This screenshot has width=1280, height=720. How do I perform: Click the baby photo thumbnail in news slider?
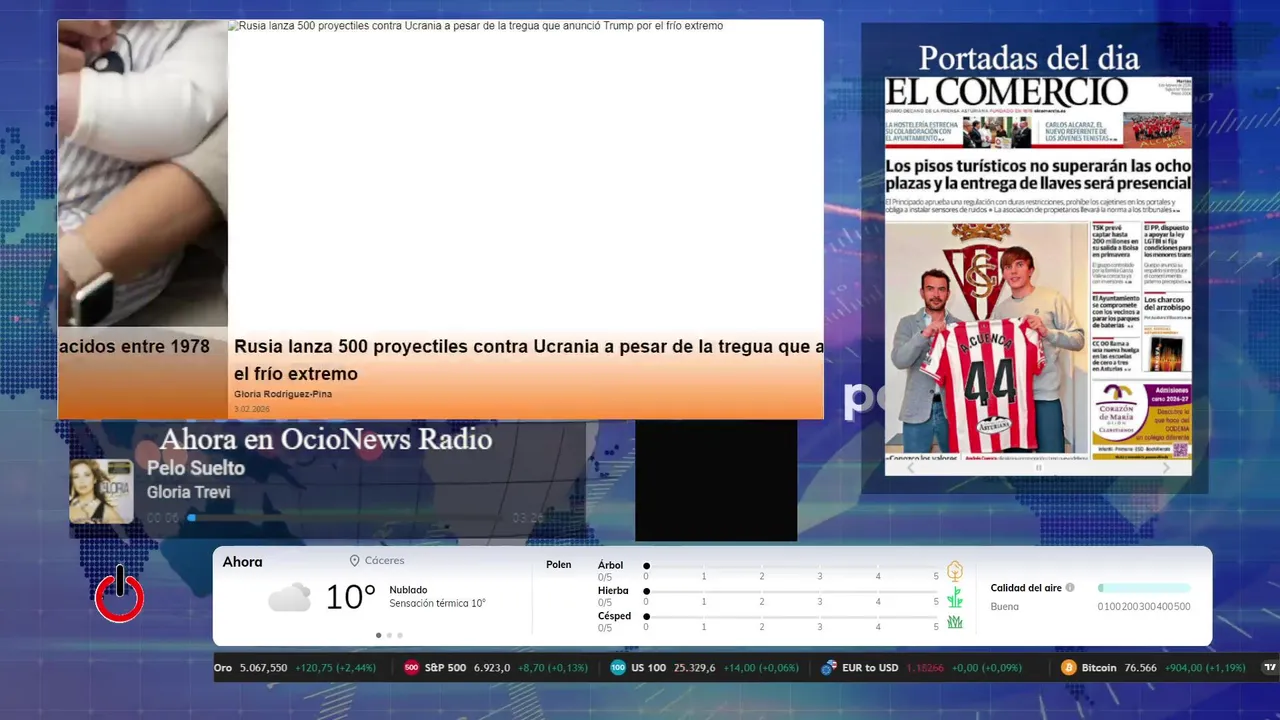click(142, 174)
